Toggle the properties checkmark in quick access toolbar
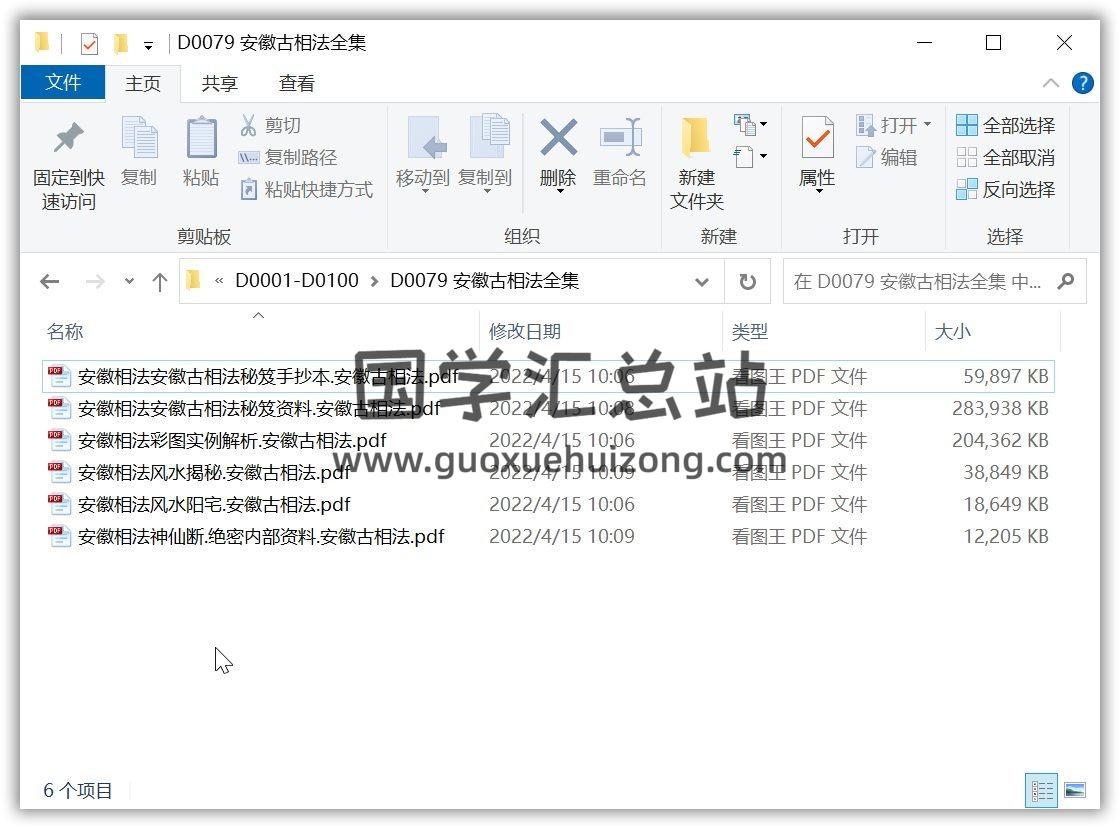The image size is (1120, 829). pos(89,44)
